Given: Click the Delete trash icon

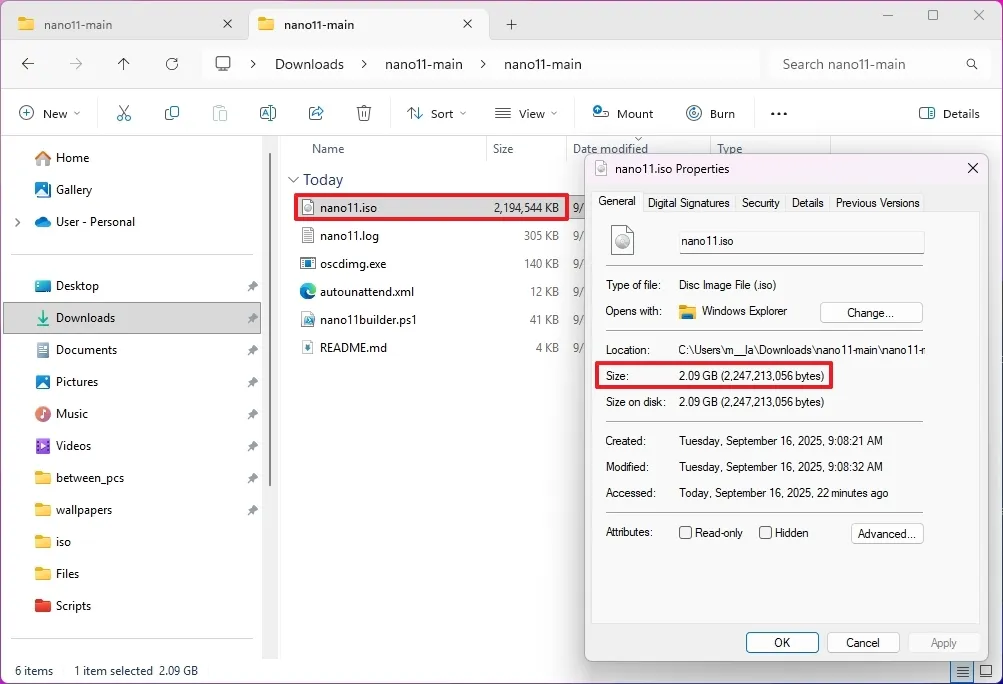Looking at the screenshot, I should tap(363, 112).
